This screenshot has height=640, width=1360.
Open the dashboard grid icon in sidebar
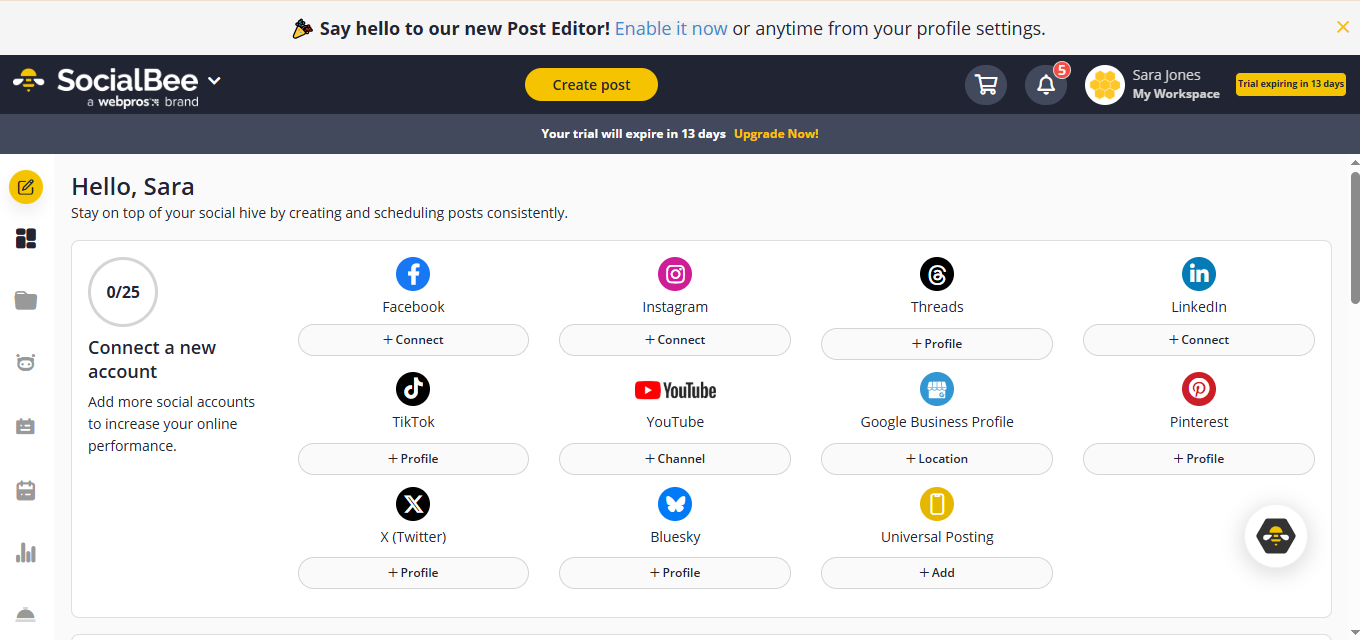26,238
